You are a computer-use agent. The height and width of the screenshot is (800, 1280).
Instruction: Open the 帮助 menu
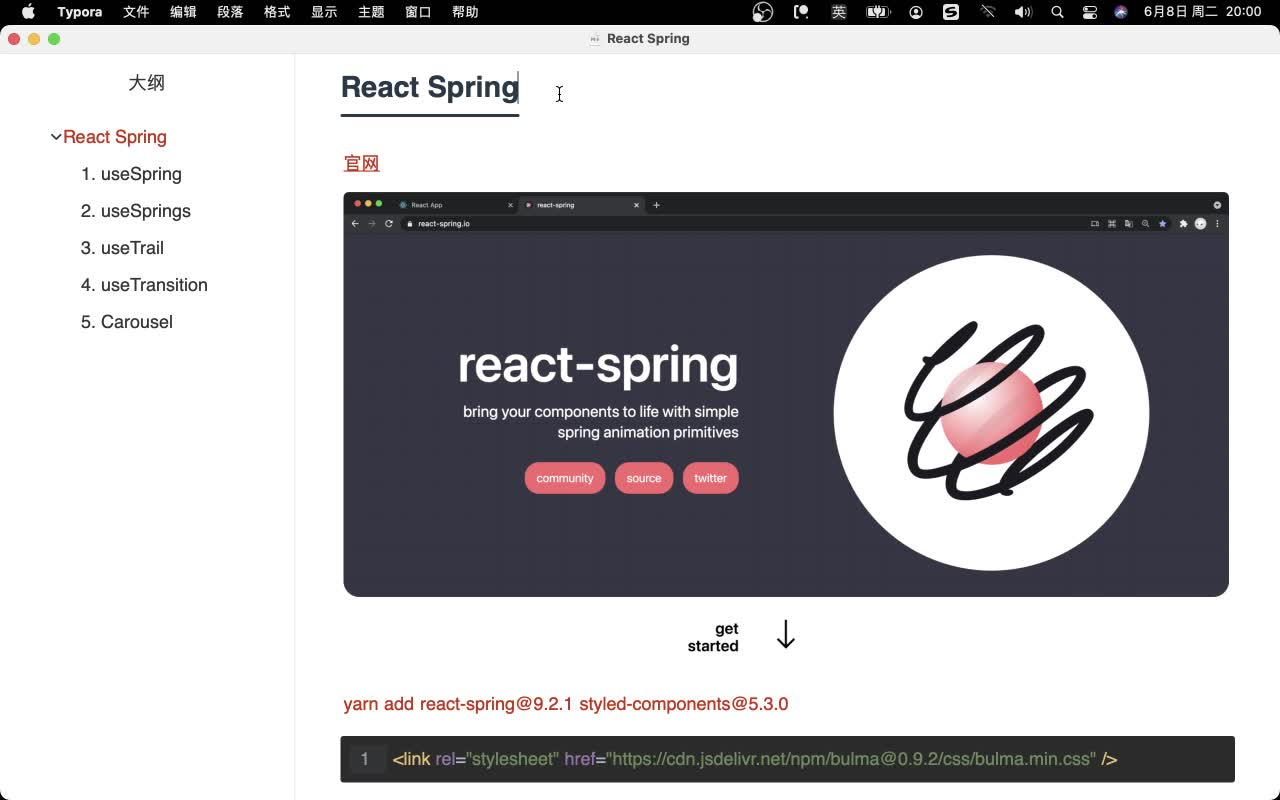465,12
